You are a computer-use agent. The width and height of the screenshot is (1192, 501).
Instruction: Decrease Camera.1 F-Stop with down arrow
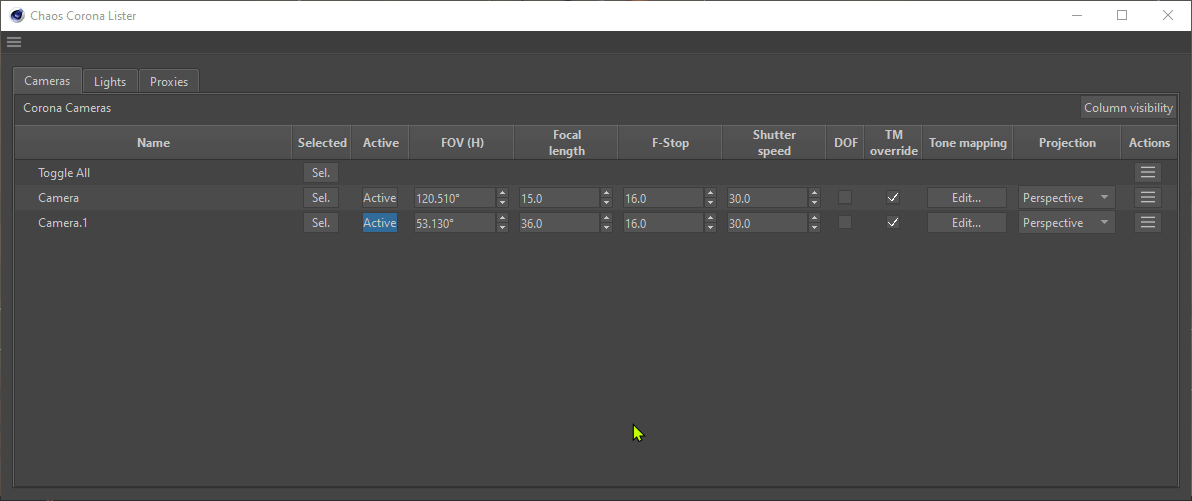coord(711,228)
